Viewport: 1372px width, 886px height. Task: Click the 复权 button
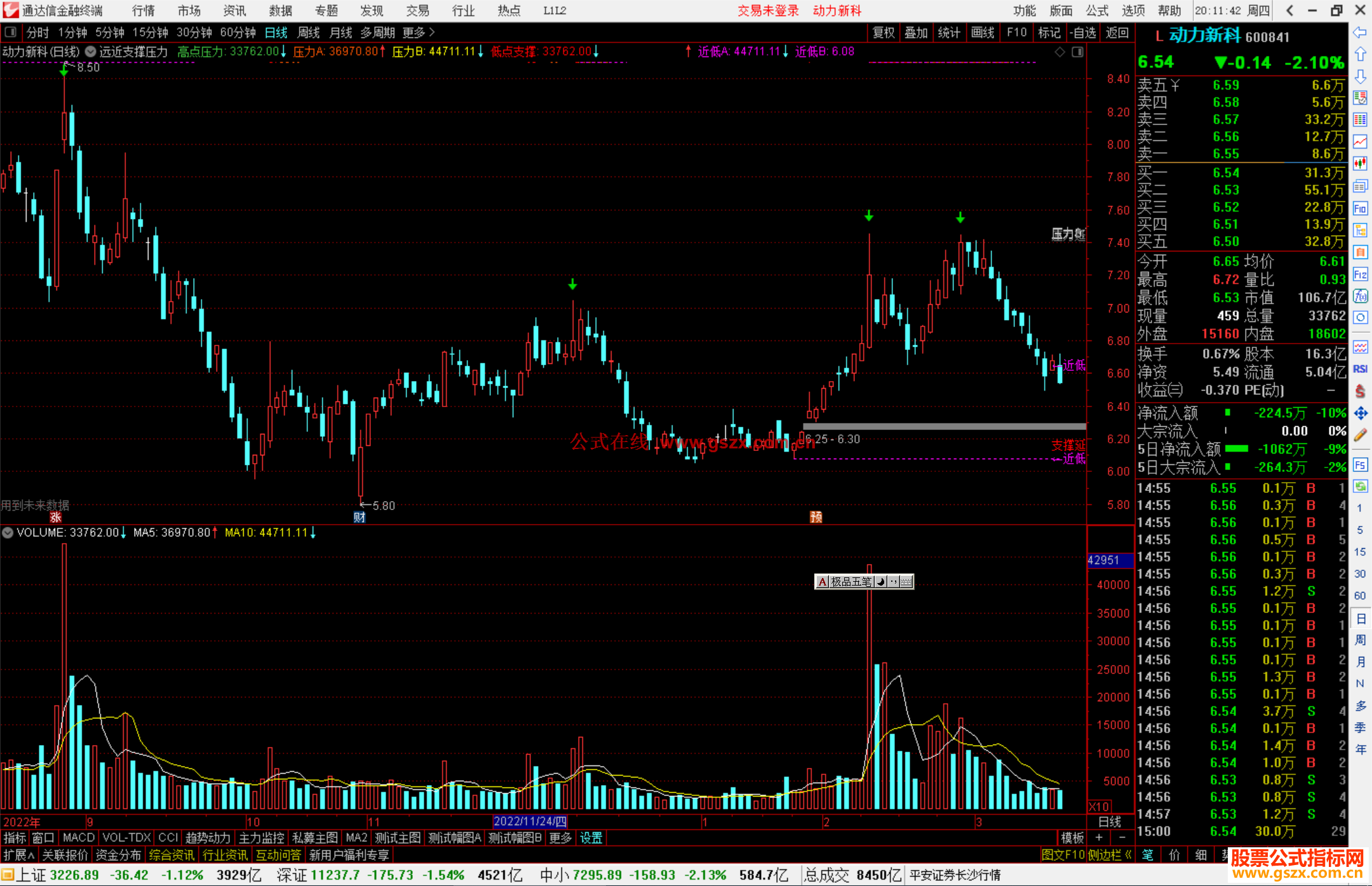point(884,32)
